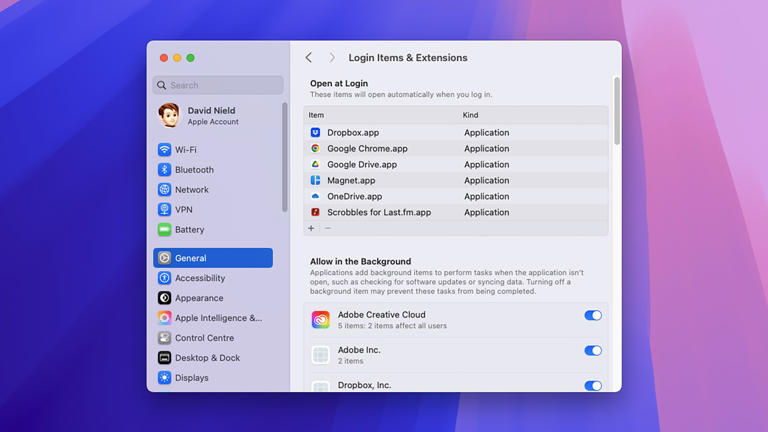This screenshot has height=432, width=768.
Task: Click David Nield's avatar picture
Action: [x=169, y=116]
